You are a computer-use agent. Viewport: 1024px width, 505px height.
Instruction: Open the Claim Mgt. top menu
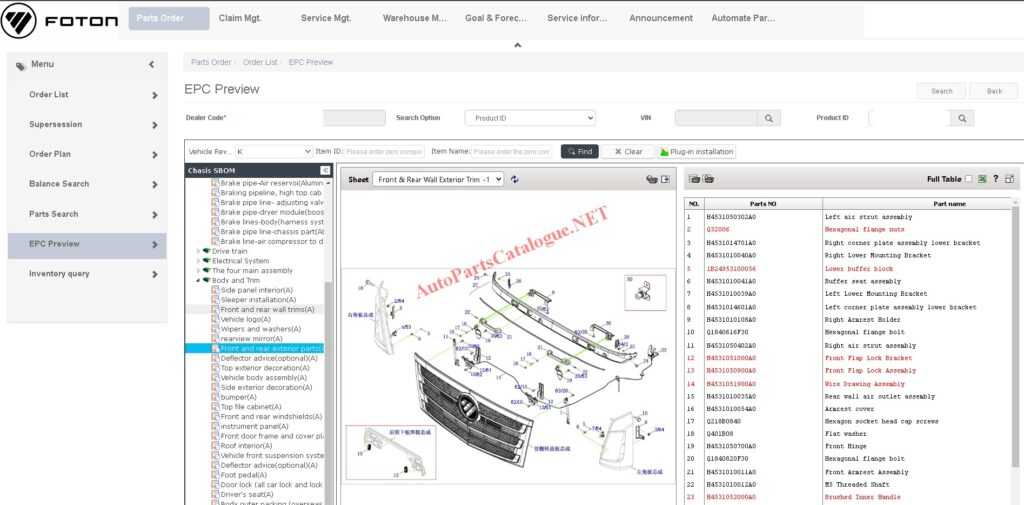pyautogui.click(x=241, y=18)
